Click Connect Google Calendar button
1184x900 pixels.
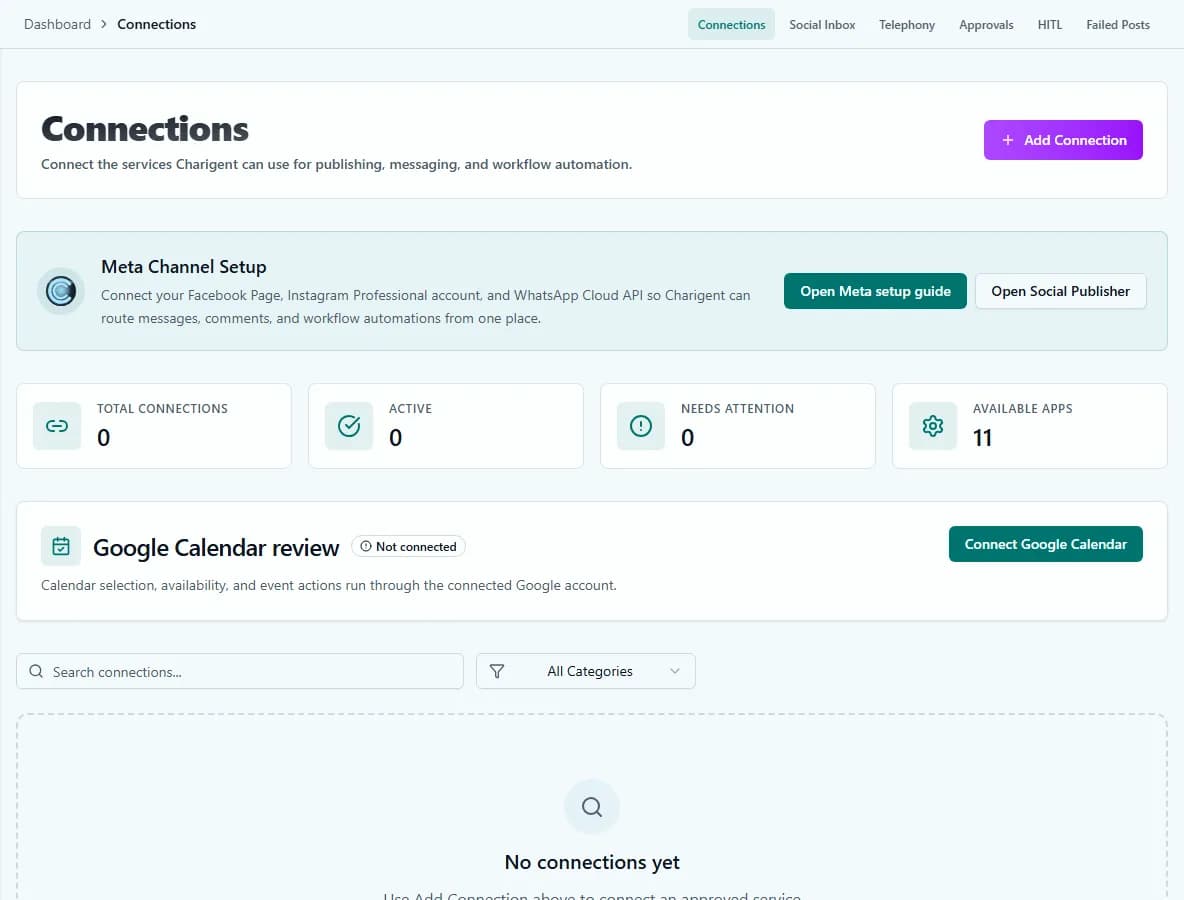point(1046,544)
